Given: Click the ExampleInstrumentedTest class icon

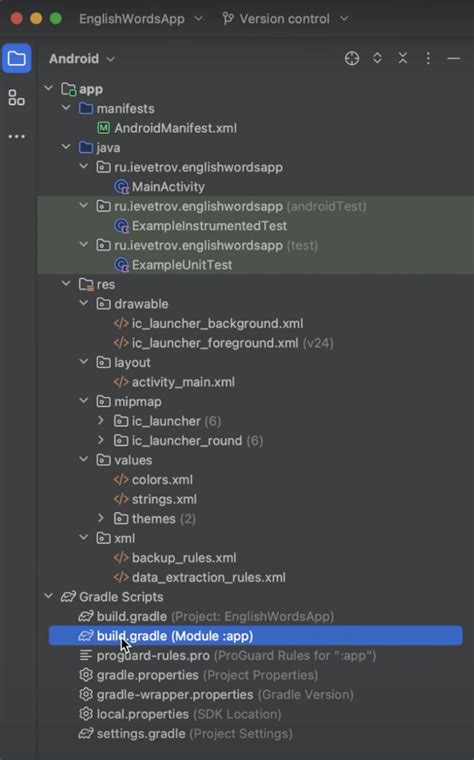Looking at the screenshot, I should [121, 226].
